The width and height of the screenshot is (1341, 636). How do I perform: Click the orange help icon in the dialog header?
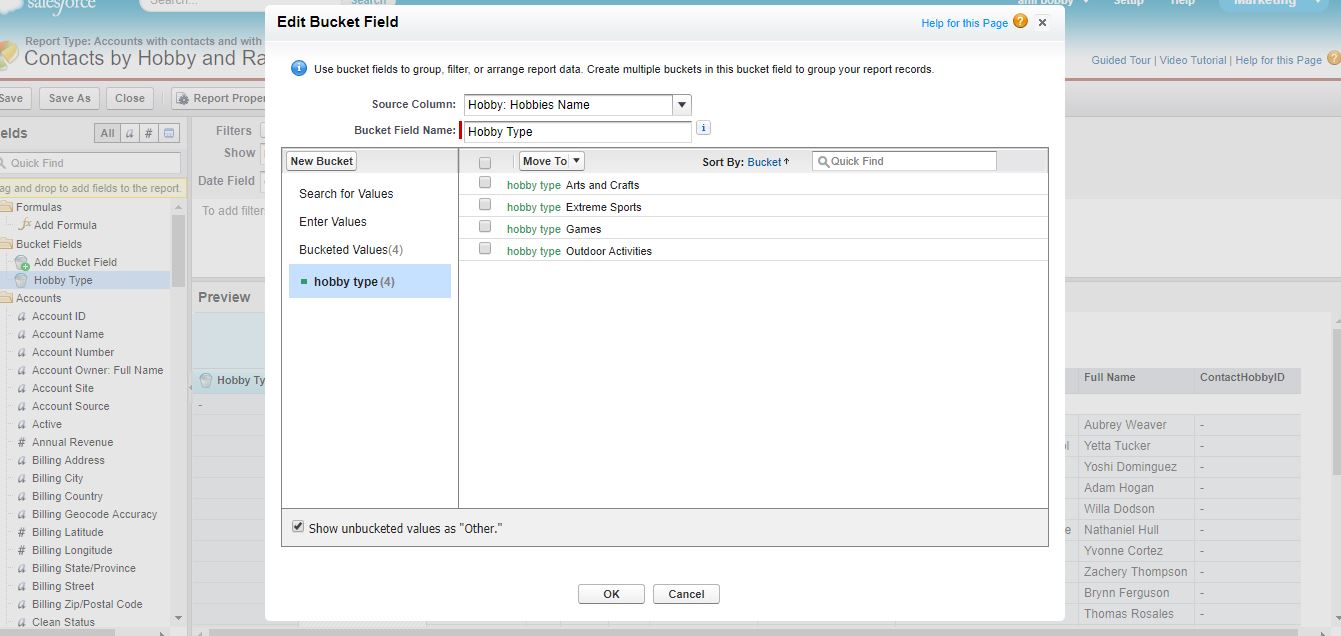(x=1020, y=21)
